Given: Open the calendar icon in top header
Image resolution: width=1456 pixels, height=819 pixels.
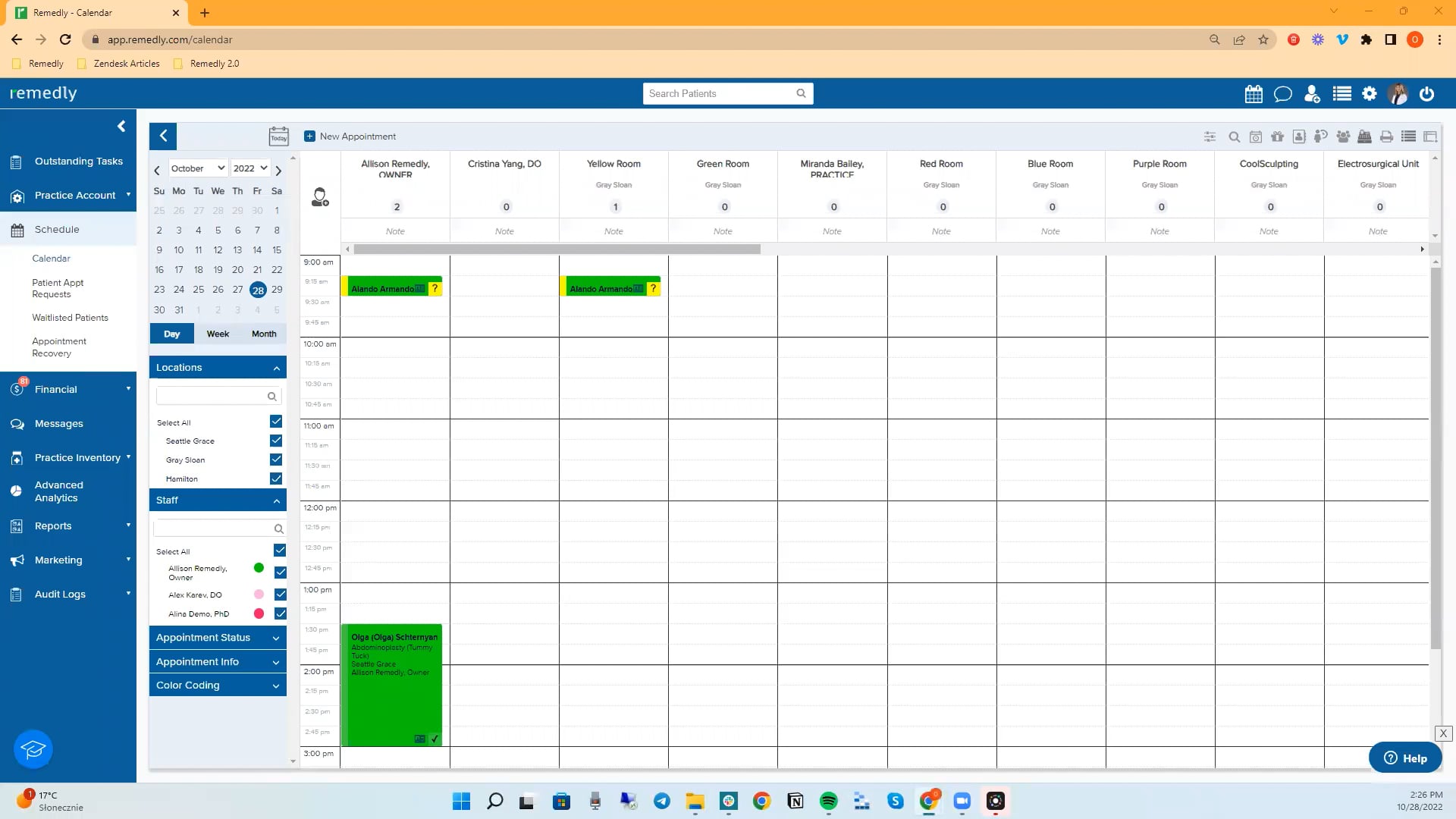Looking at the screenshot, I should [1254, 94].
